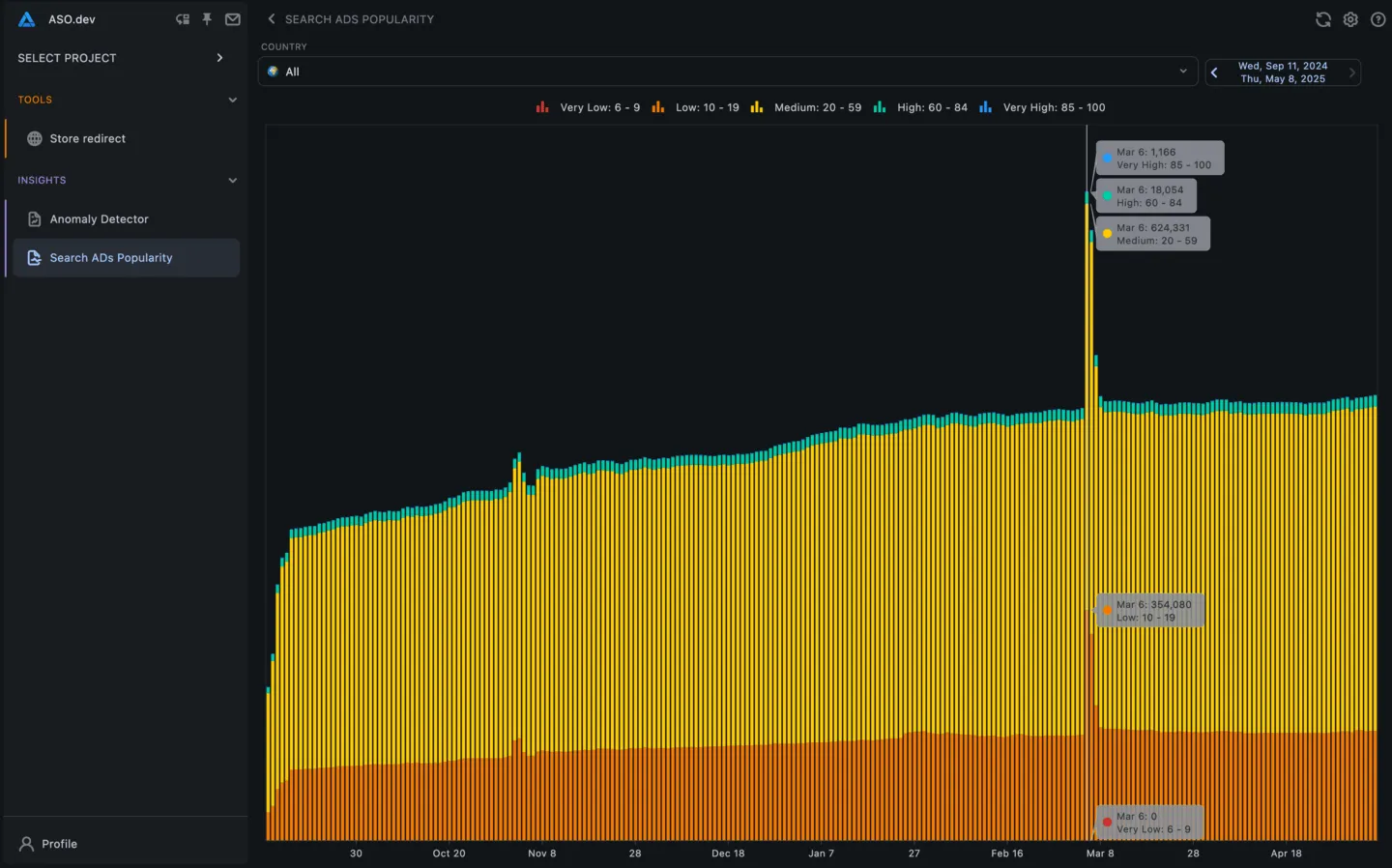This screenshot has width=1392, height=868.
Task: Select Search ADs Popularity in sidebar
Action: [111, 258]
